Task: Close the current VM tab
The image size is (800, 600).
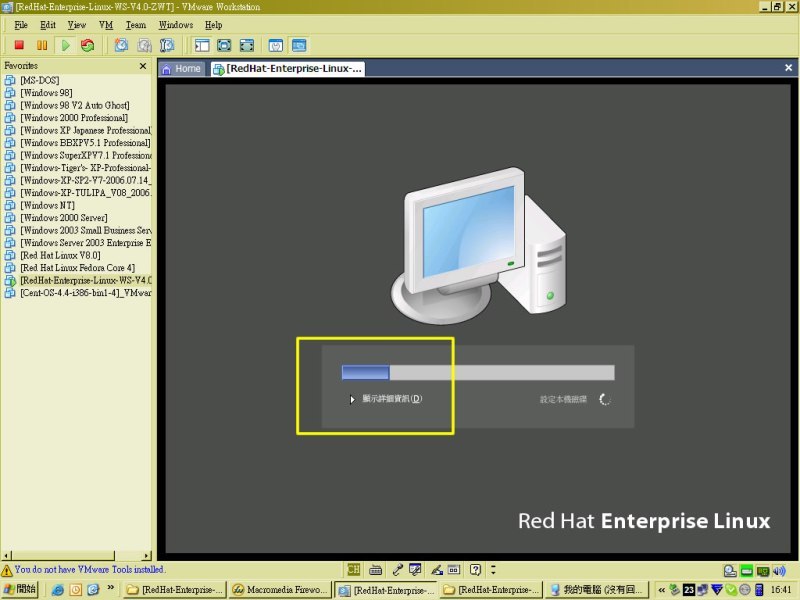Action: [x=788, y=67]
